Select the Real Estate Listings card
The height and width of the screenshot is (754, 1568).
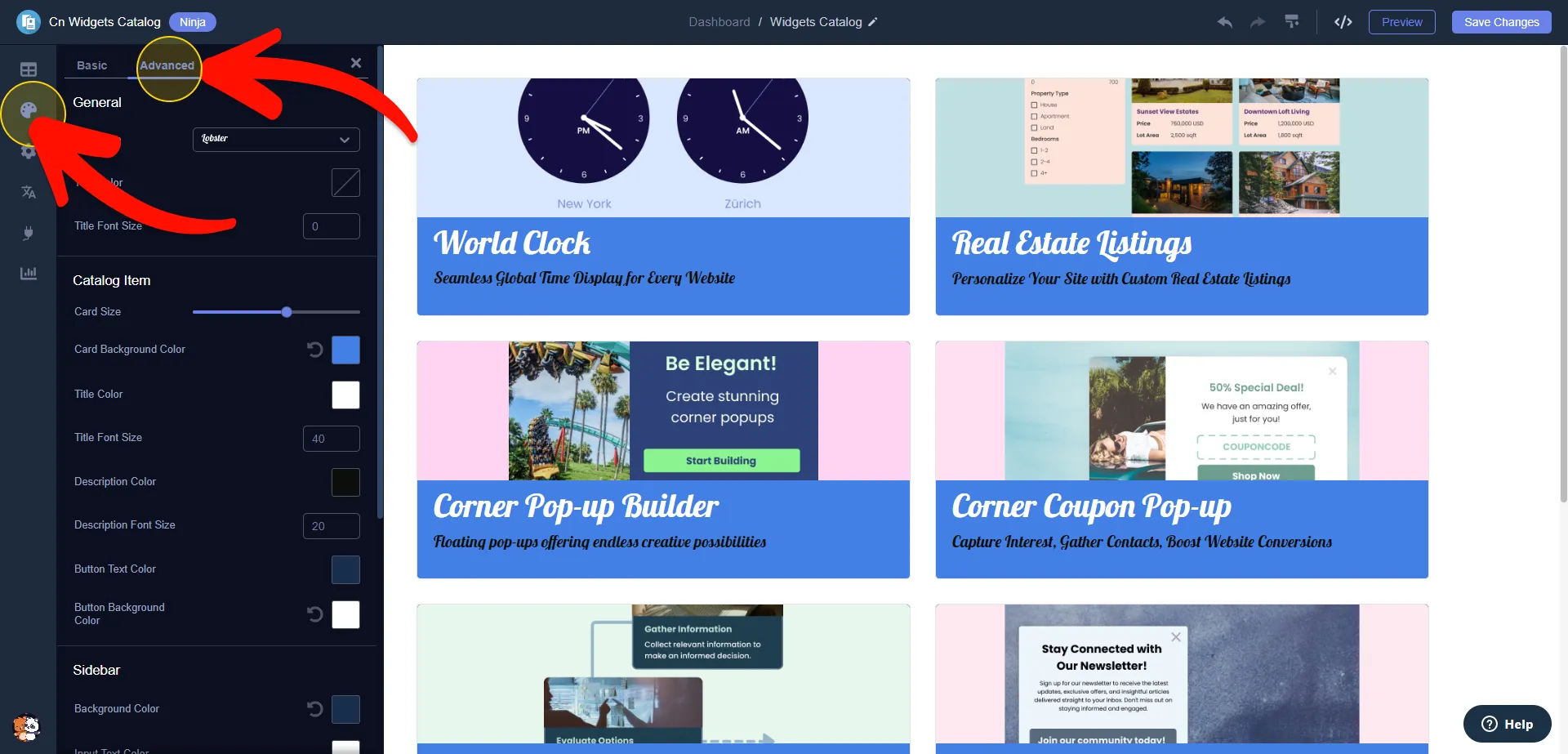click(x=1182, y=197)
